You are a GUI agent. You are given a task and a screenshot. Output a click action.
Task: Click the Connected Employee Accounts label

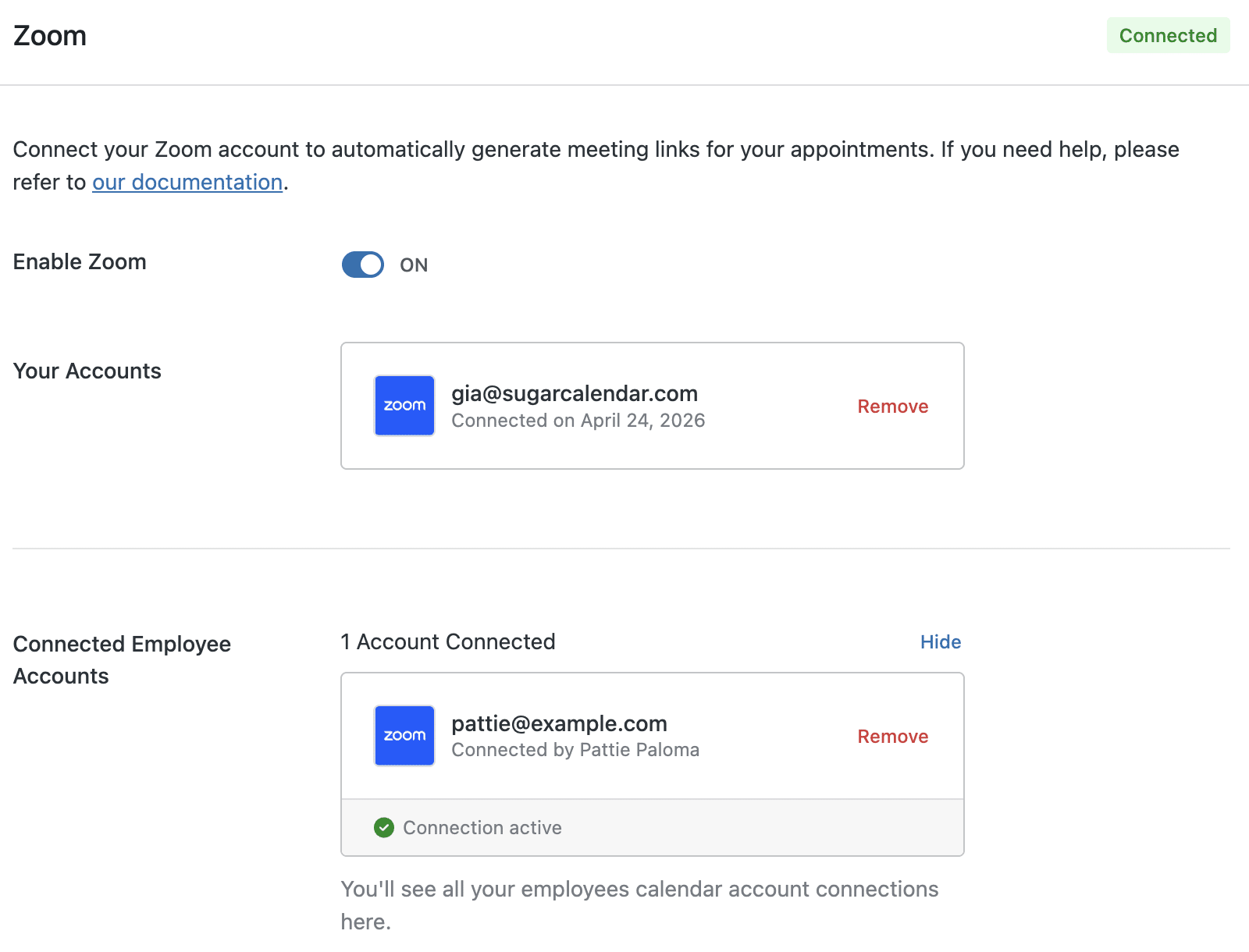pos(122,660)
